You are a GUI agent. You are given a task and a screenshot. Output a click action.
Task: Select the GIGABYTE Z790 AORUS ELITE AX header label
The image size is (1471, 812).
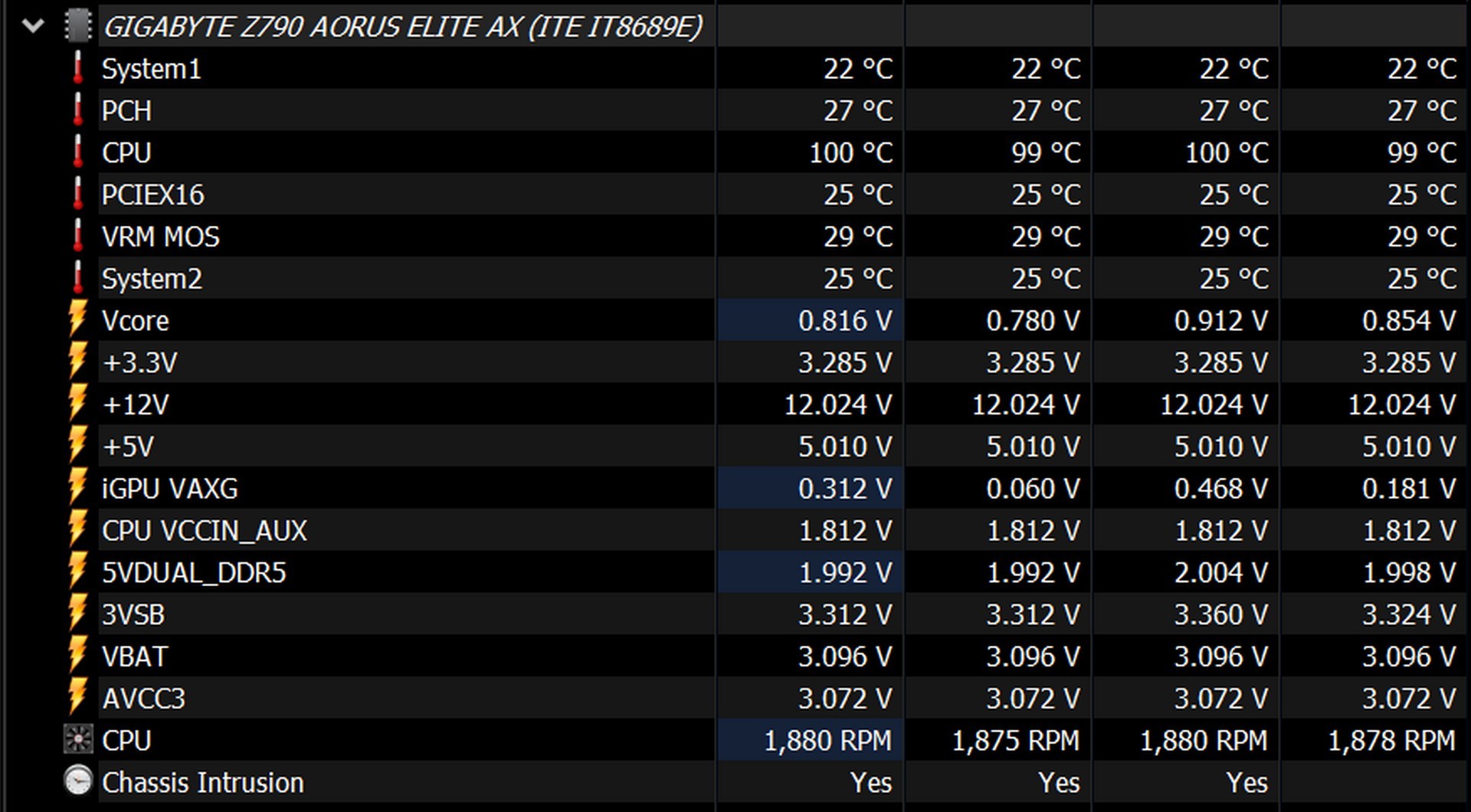coord(403,28)
